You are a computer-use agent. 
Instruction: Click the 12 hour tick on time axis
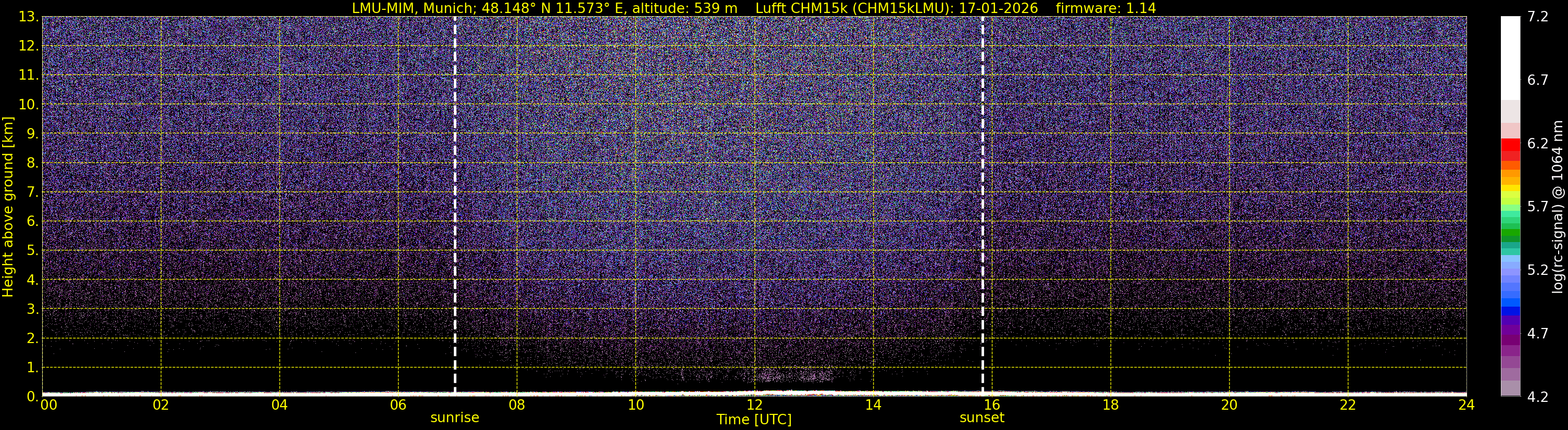click(754, 406)
